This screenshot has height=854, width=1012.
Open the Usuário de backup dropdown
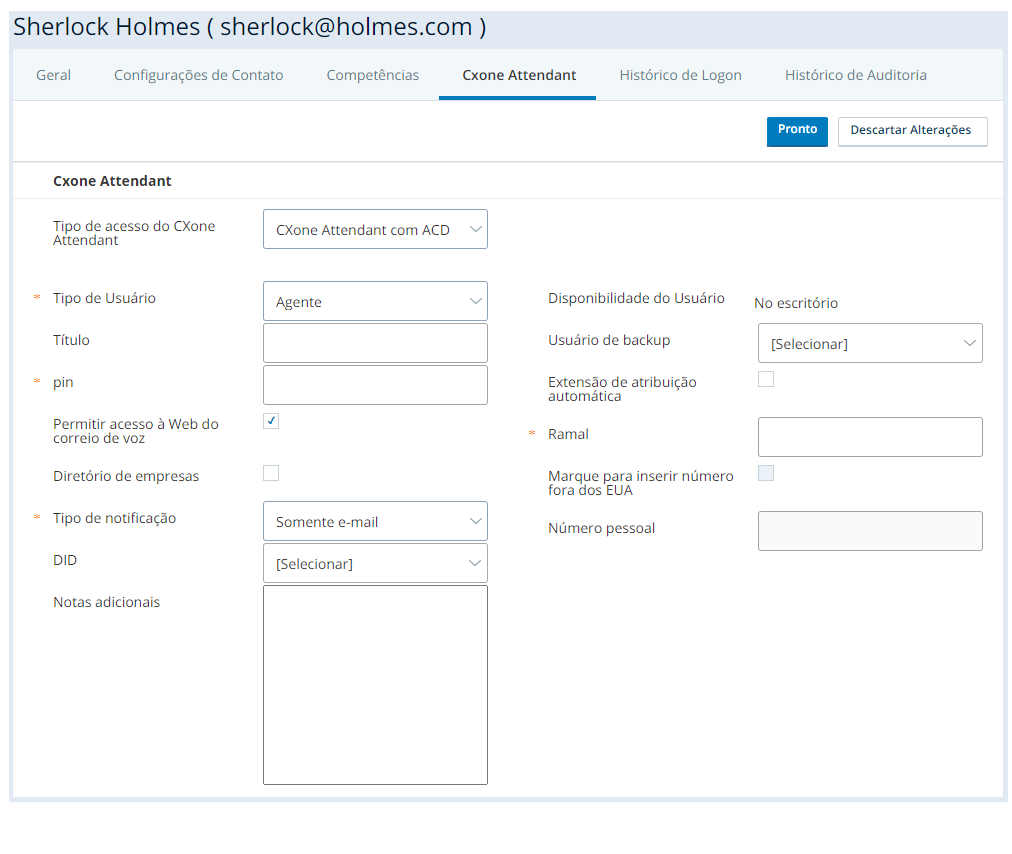point(870,343)
